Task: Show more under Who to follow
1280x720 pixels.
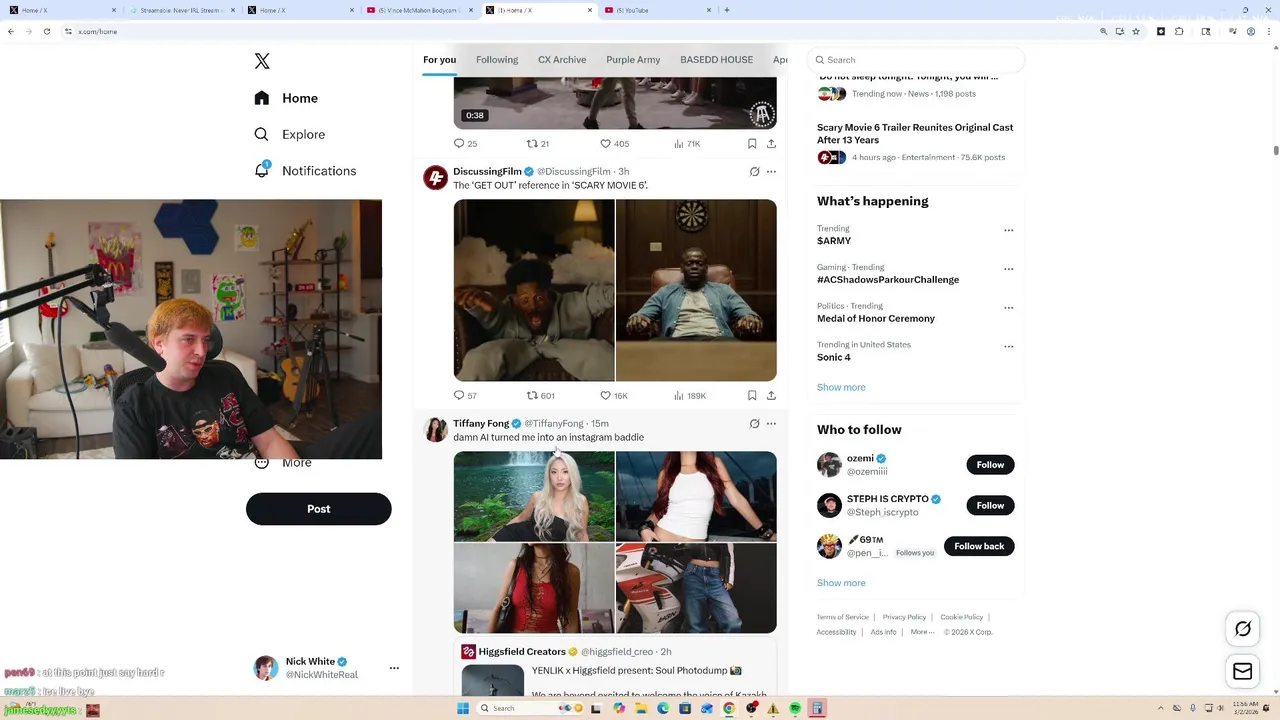Action: pyautogui.click(x=841, y=583)
